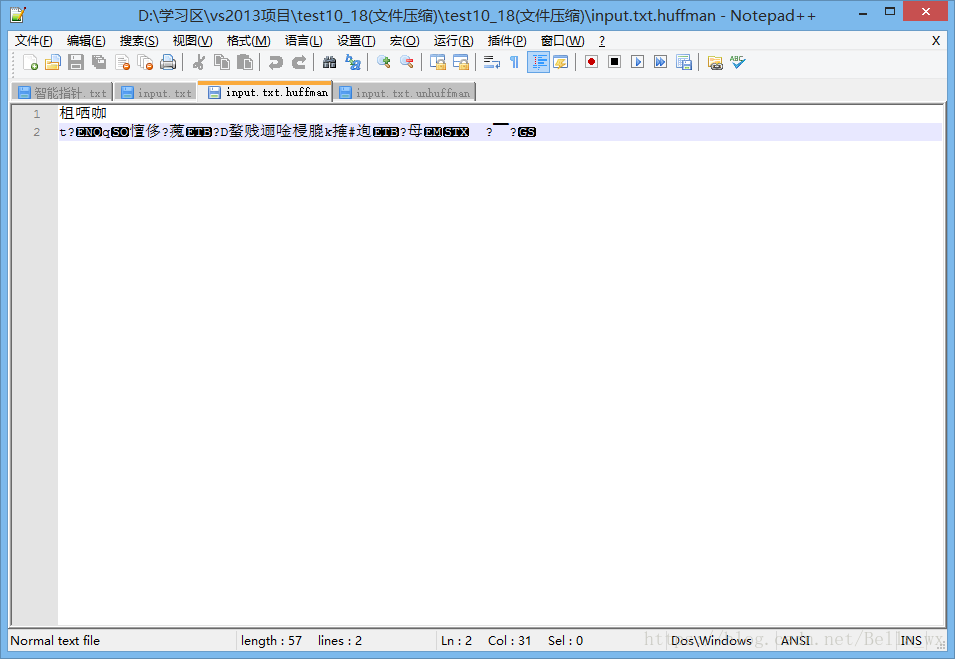Create a new file with the New icon

tap(30, 62)
